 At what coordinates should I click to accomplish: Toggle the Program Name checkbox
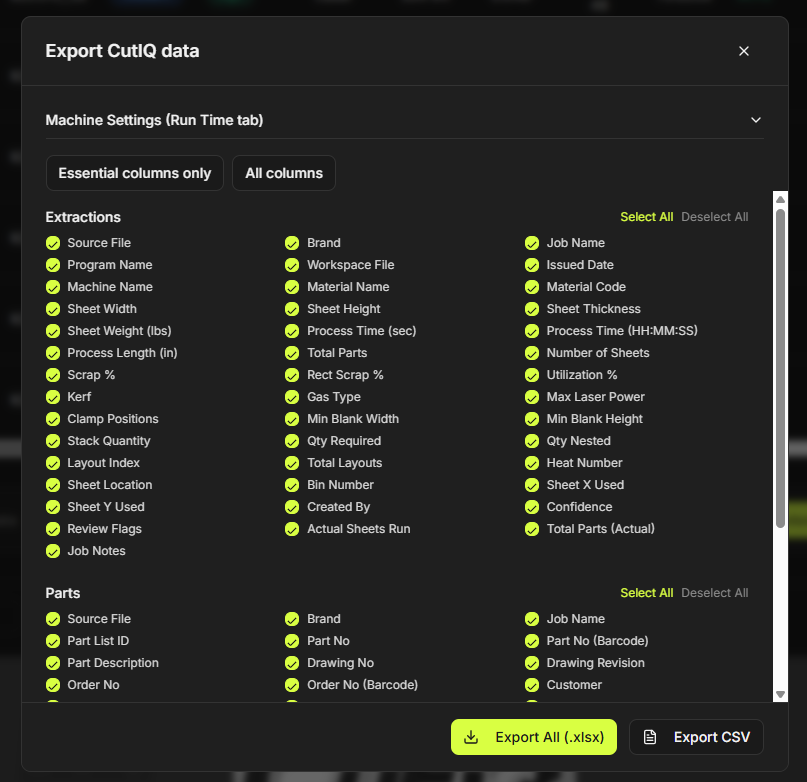pyautogui.click(x=53, y=265)
